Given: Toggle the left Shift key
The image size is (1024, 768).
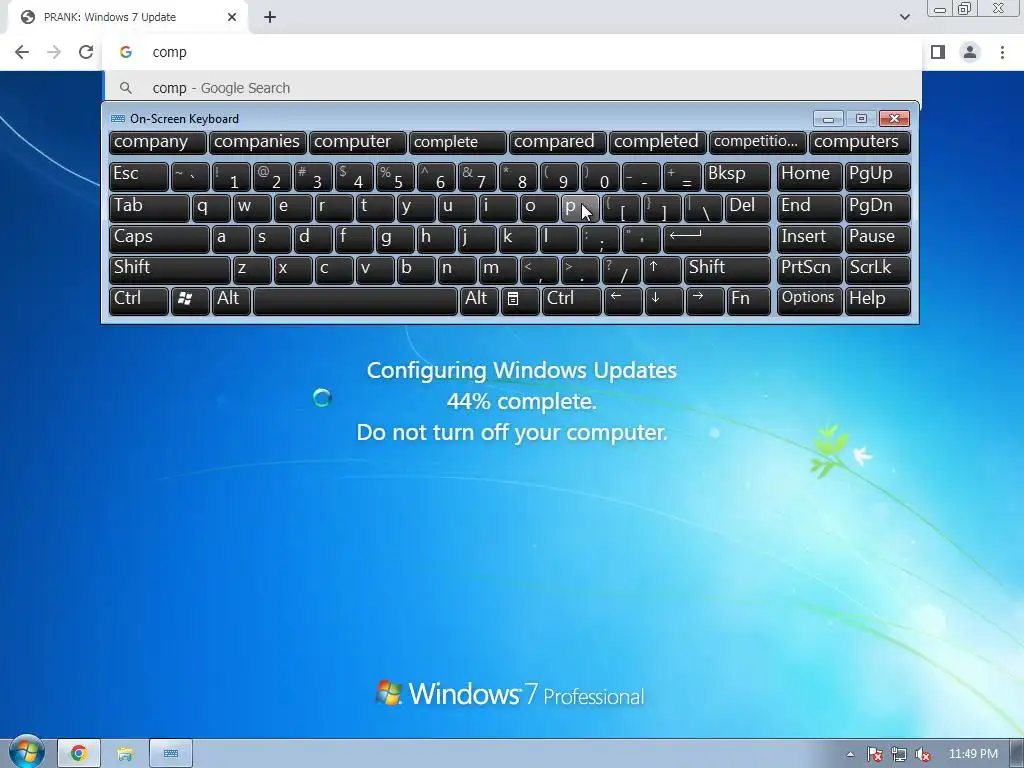Looking at the screenshot, I should (170, 270).
